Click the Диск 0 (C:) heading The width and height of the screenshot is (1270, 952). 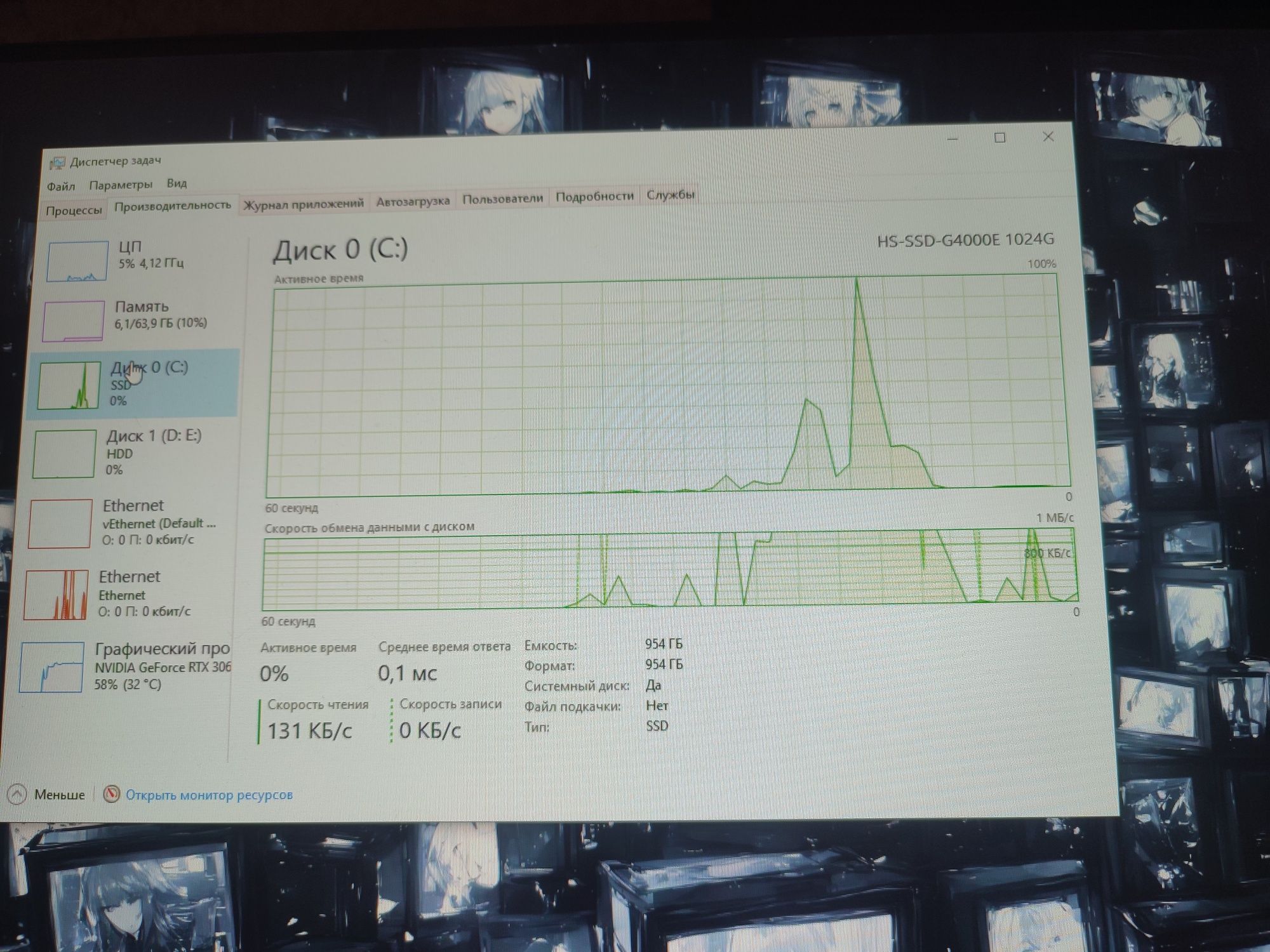click(x=340, y=249)
